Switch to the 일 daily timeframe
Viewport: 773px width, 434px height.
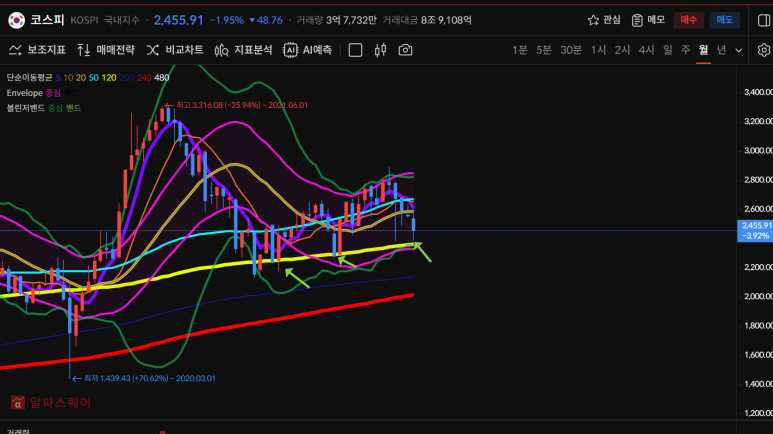click(x=668, y=50)
